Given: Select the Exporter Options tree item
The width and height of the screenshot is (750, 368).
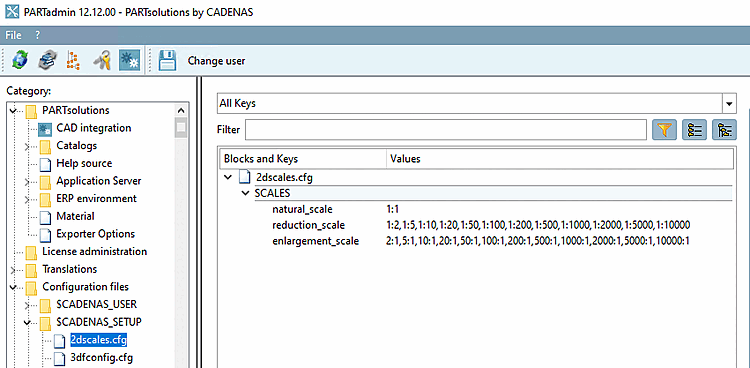Looking at the screenshot, I should click(x=95, y=234).
